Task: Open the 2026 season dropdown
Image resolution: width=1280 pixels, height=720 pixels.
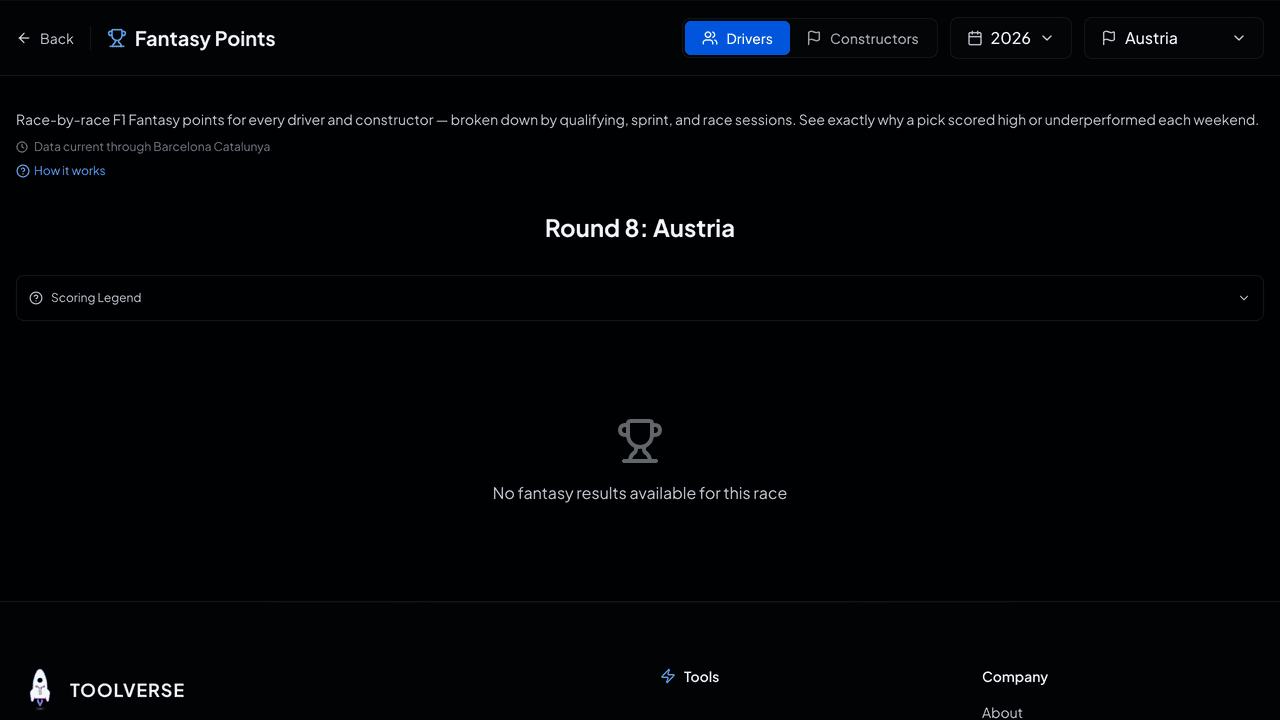Action: tap(1010, 38)
